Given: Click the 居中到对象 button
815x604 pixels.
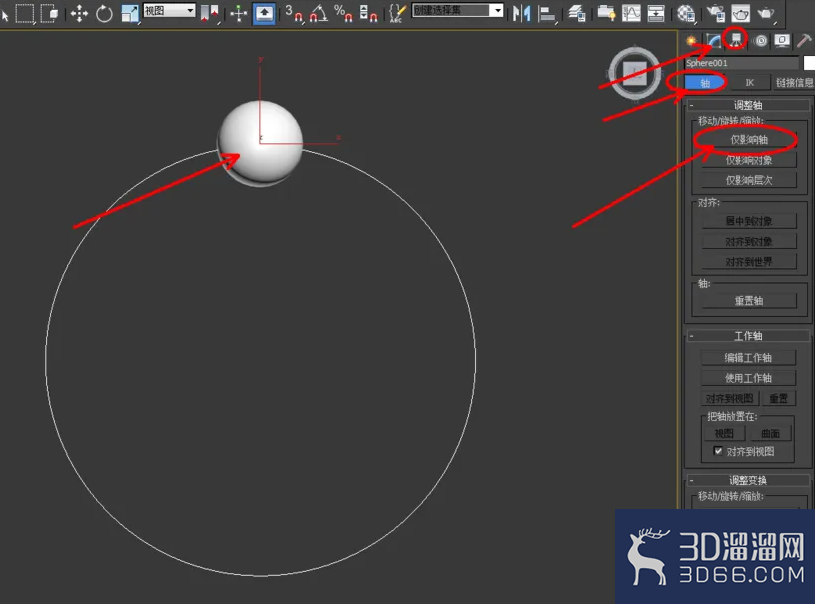Looking at the screenshot, I should pos(749,221).
